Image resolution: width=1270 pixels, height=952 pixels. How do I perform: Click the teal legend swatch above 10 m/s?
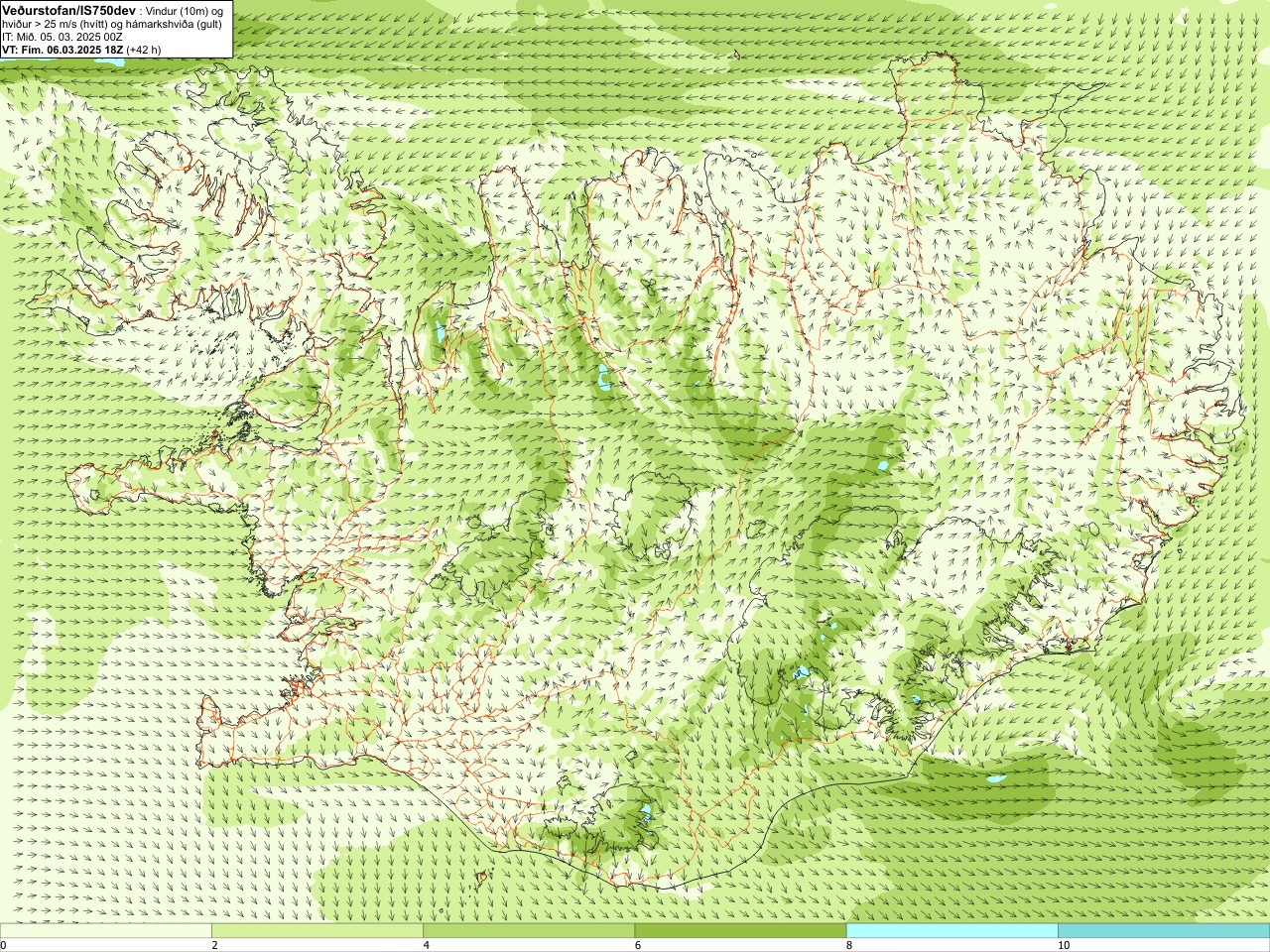(1164, 931)
